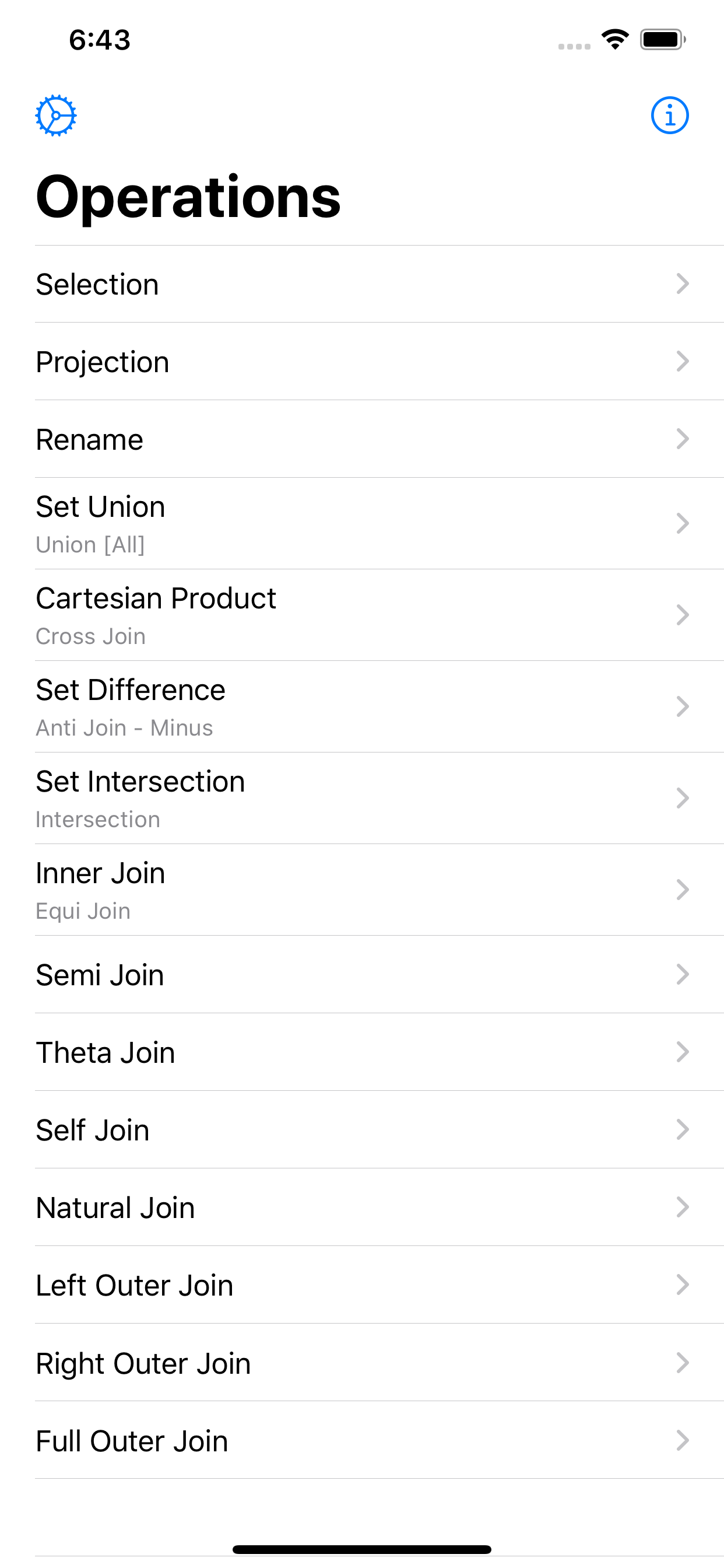Open Natural Join details
Screen dimensions: 724x1568
(x=362, y=1207)
